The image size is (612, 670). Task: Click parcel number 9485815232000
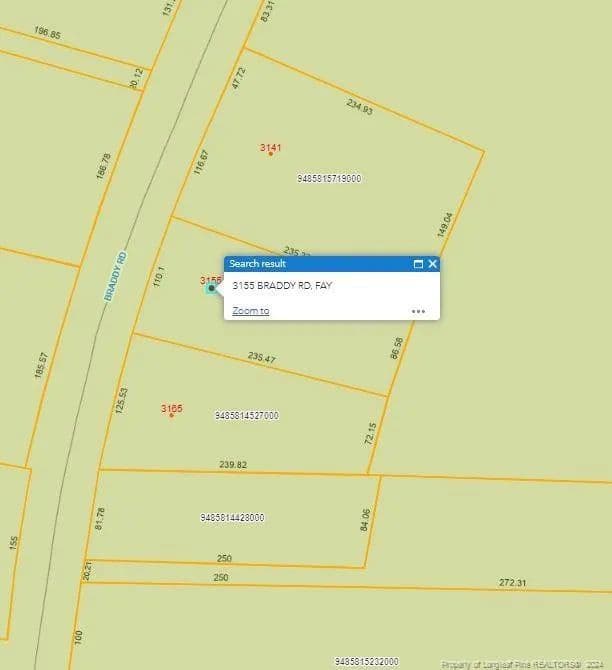point(366,661)
